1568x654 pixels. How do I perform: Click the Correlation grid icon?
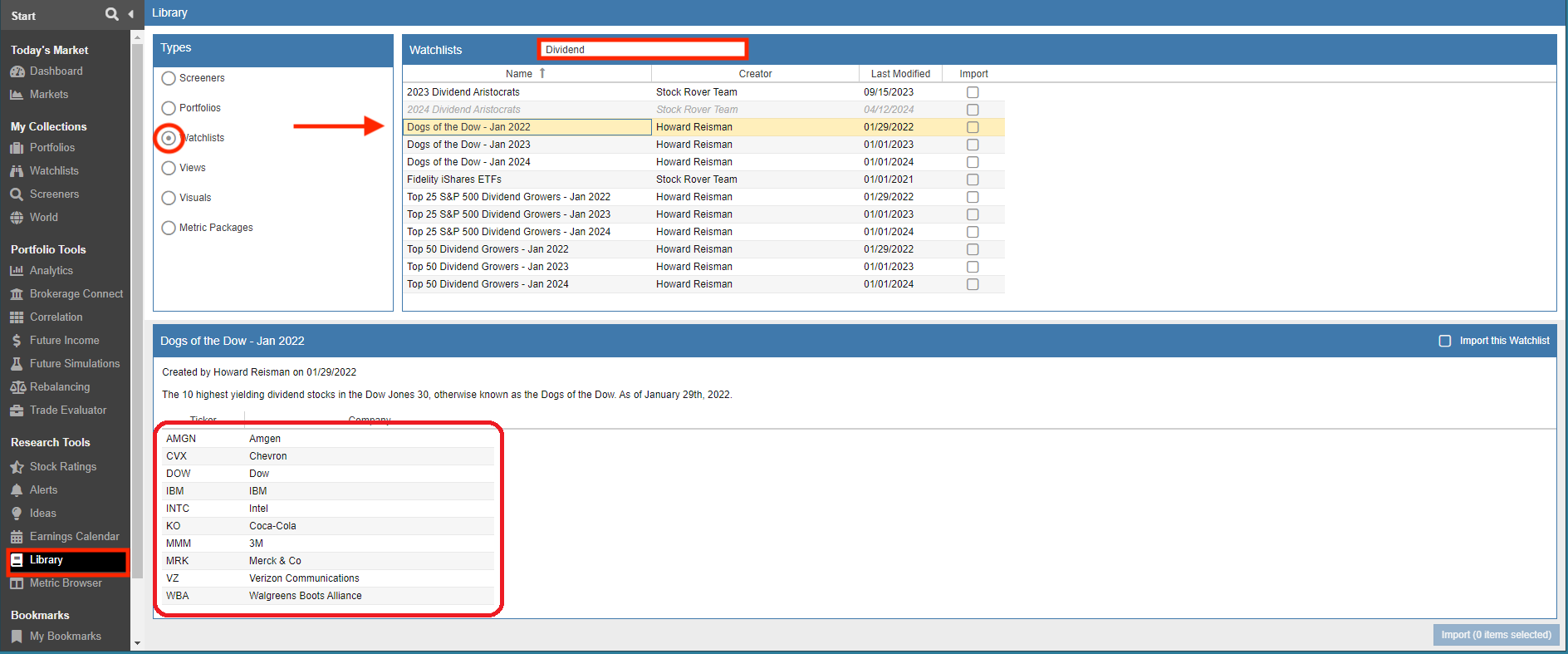coord(17,317)
